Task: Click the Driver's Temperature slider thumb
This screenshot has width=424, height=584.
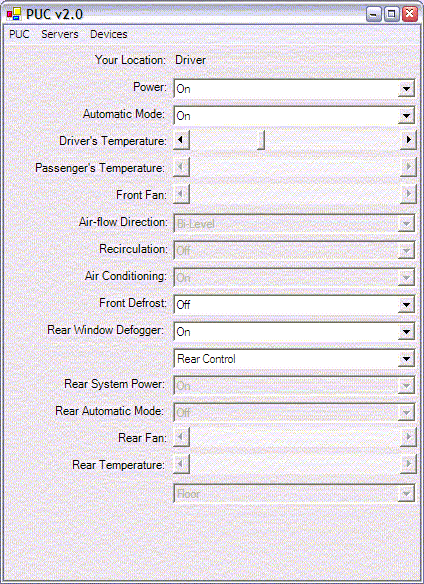Action: pyautogui.click(x=261, y=140)
